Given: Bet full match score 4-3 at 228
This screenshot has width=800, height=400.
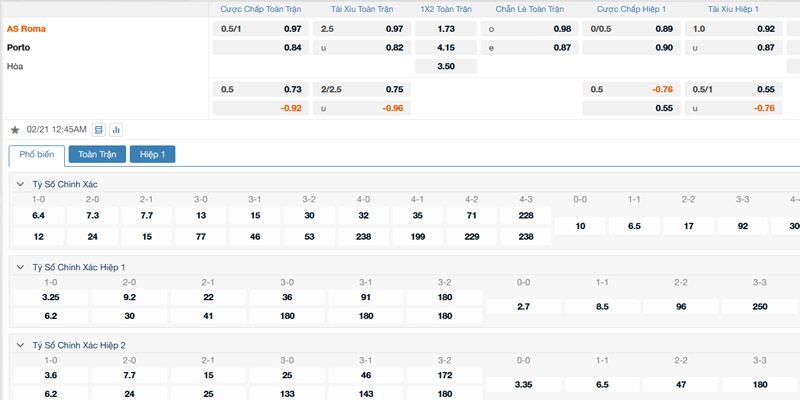Looking at the screenshot, I should 526,215.
